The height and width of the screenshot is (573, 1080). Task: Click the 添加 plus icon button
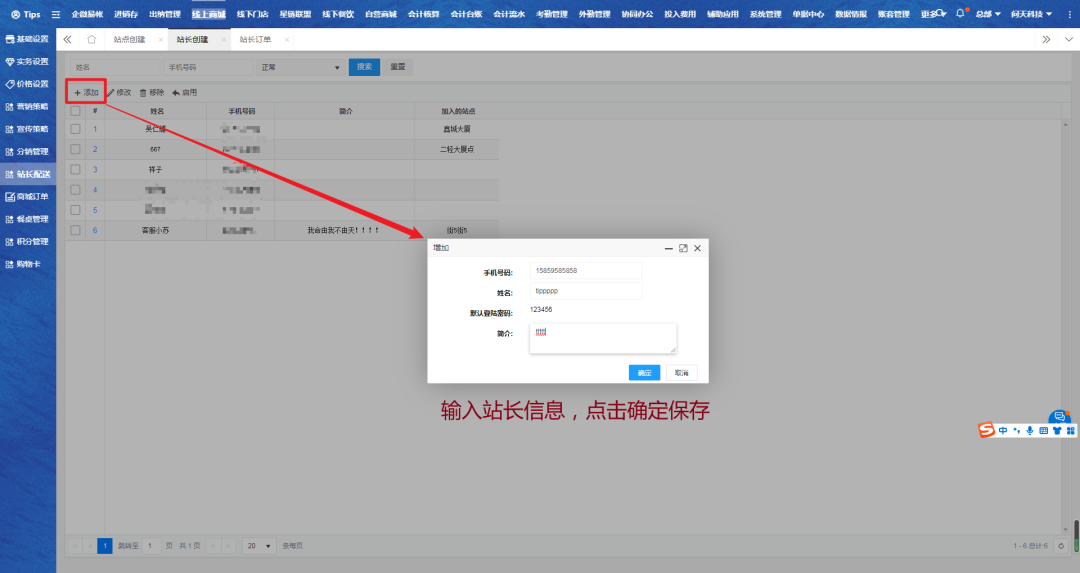78,92
